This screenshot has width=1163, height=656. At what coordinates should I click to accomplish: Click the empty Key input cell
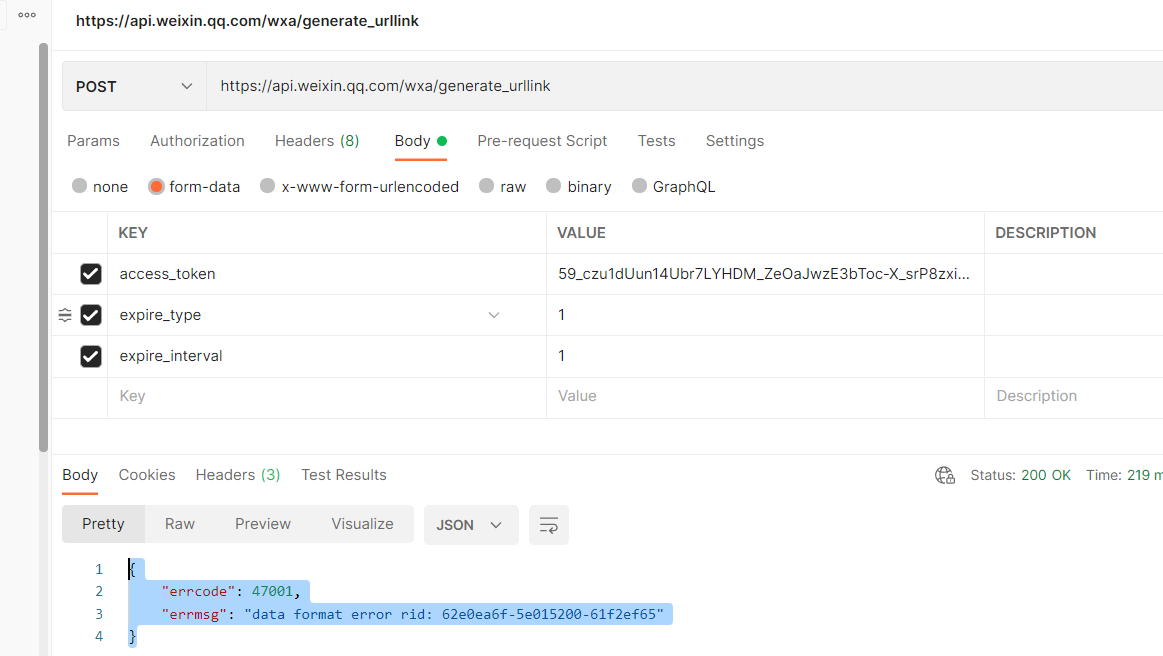pos(327,396)
